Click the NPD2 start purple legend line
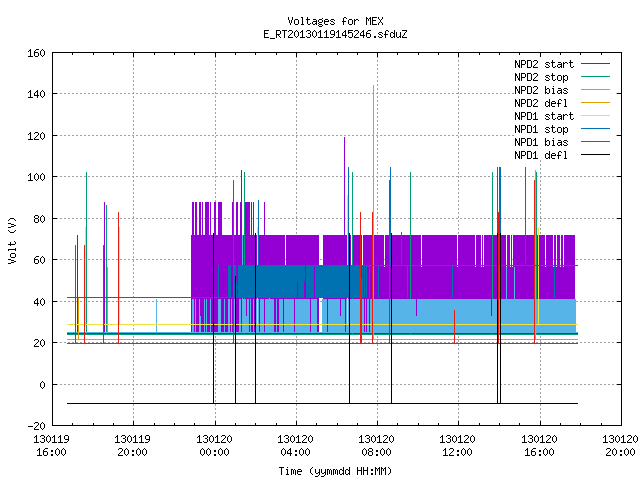The width and height of the screenshot is (640, 480). click(595, 64)
